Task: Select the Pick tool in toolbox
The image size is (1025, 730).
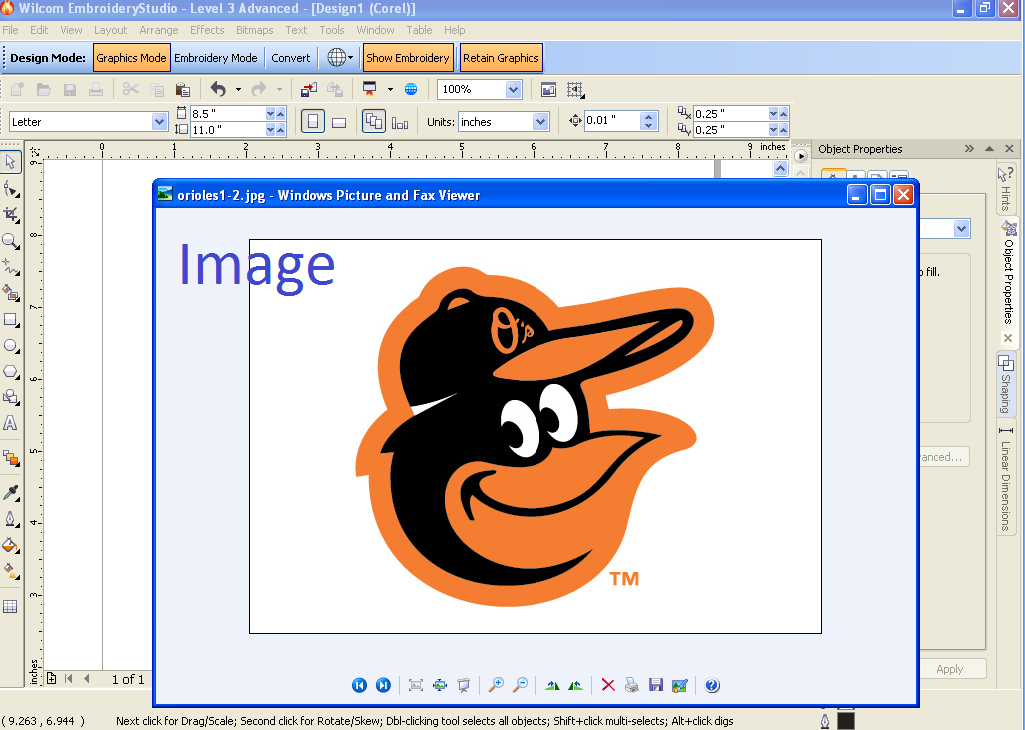Action: click(x=10, y=161)
